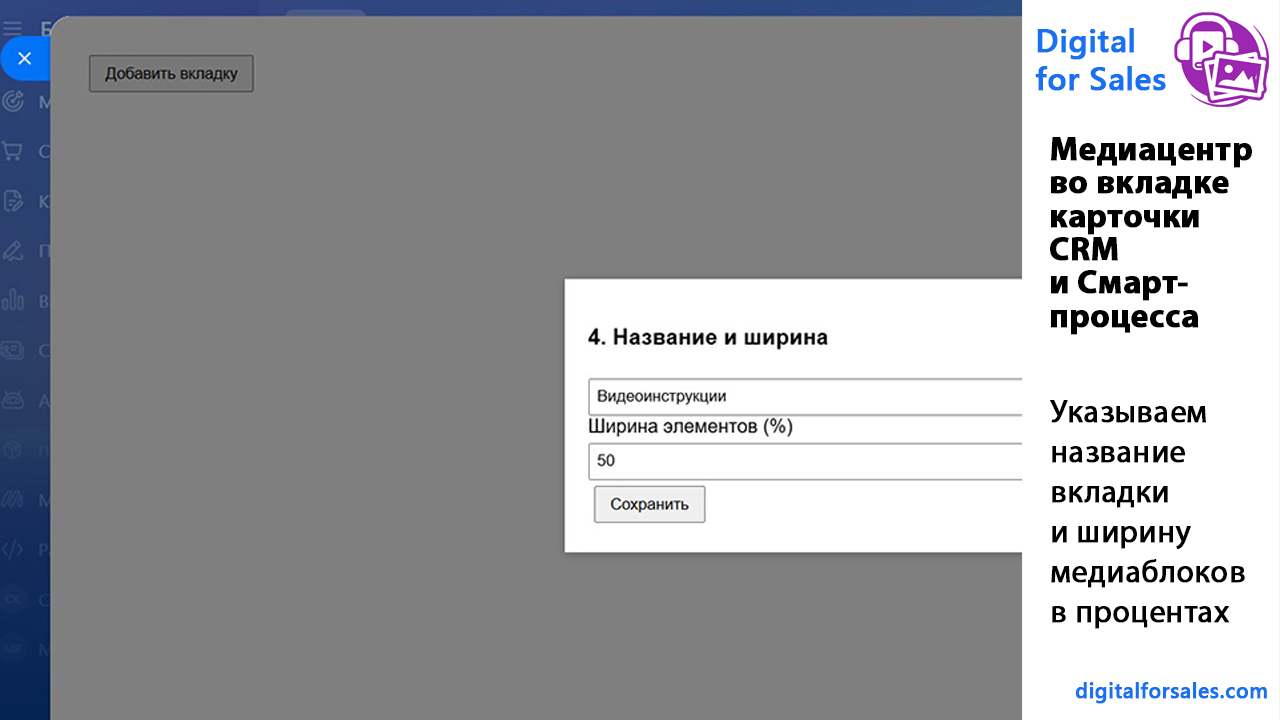Click the "Добавить вкладку" button

tap(171, 73)
